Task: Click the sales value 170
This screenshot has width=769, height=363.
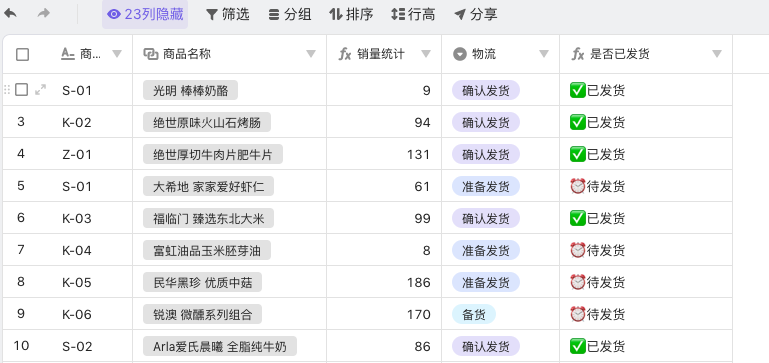Action: pos(418,314)
